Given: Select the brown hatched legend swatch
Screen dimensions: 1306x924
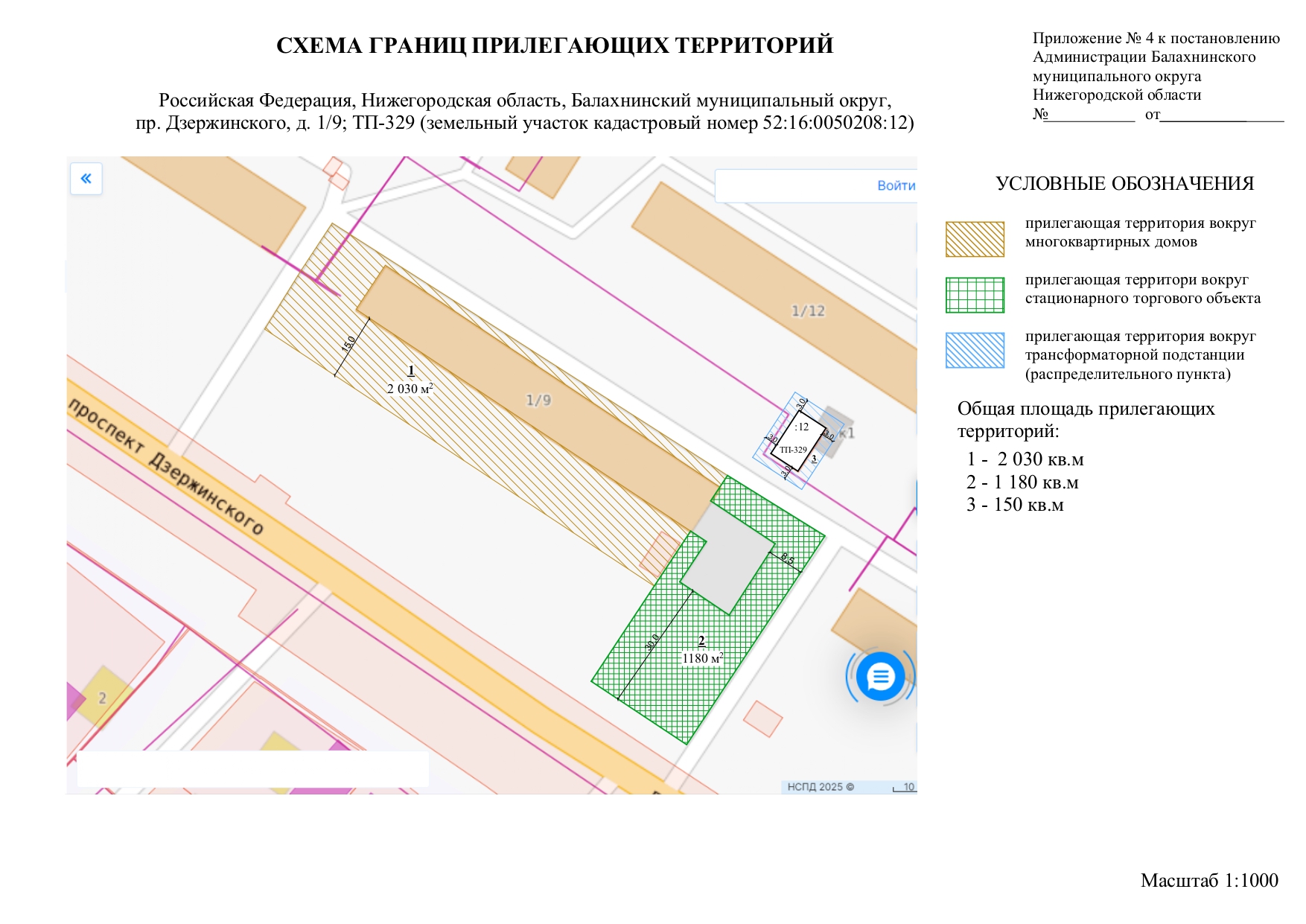Looking at the screenshot, I should [975, 240].
